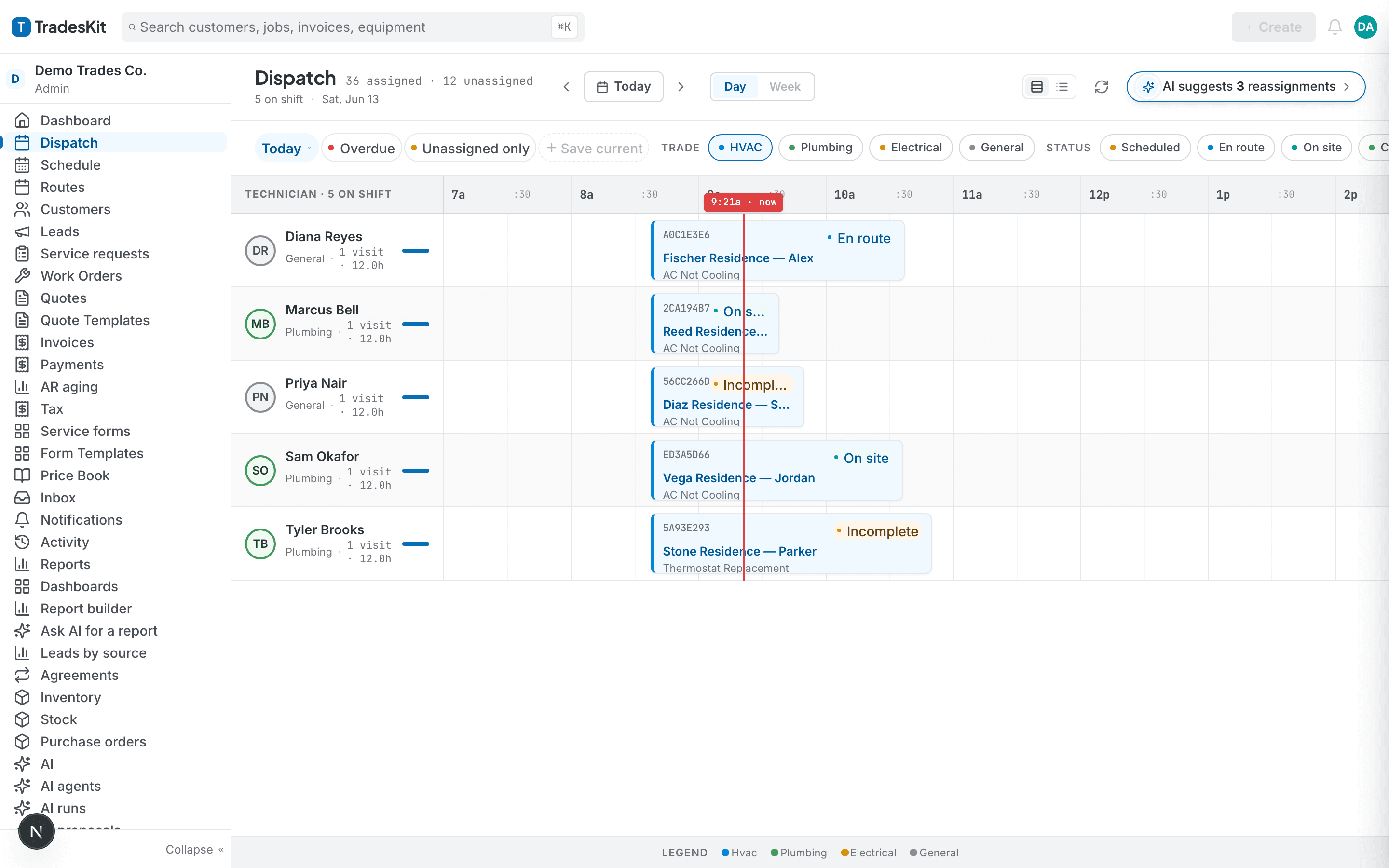Screen dimensions: 1389x868
Task: Click the Quotes document icon
Action: click(22, 298)
